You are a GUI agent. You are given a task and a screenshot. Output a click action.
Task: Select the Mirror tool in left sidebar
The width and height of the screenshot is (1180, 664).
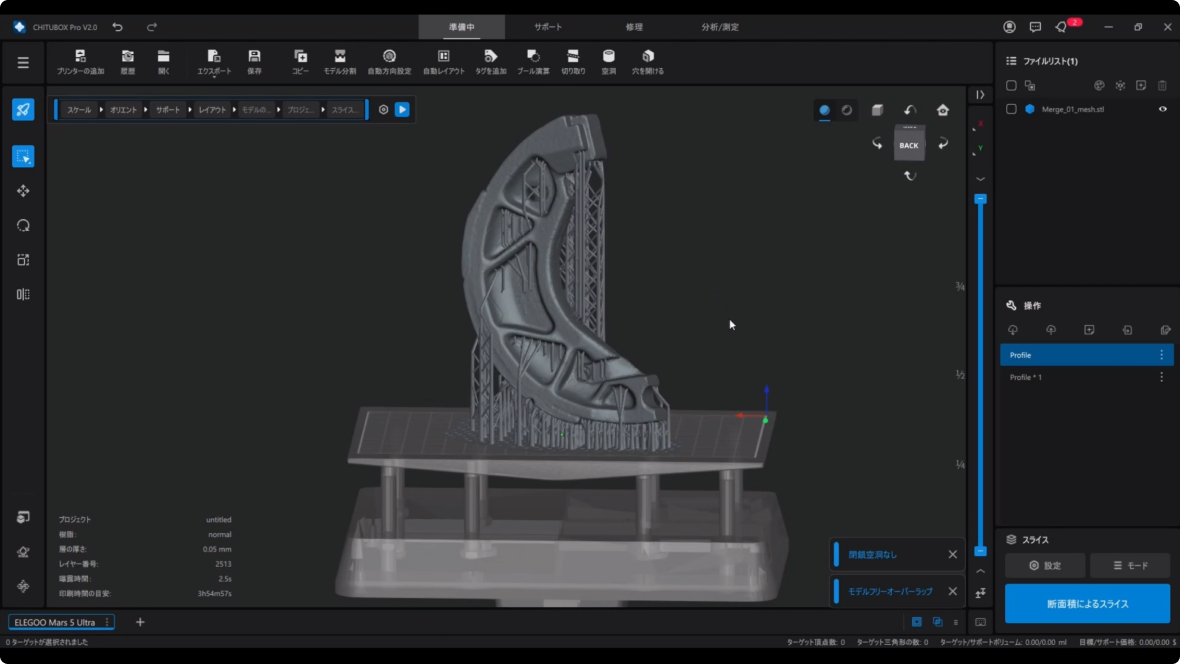23,294
